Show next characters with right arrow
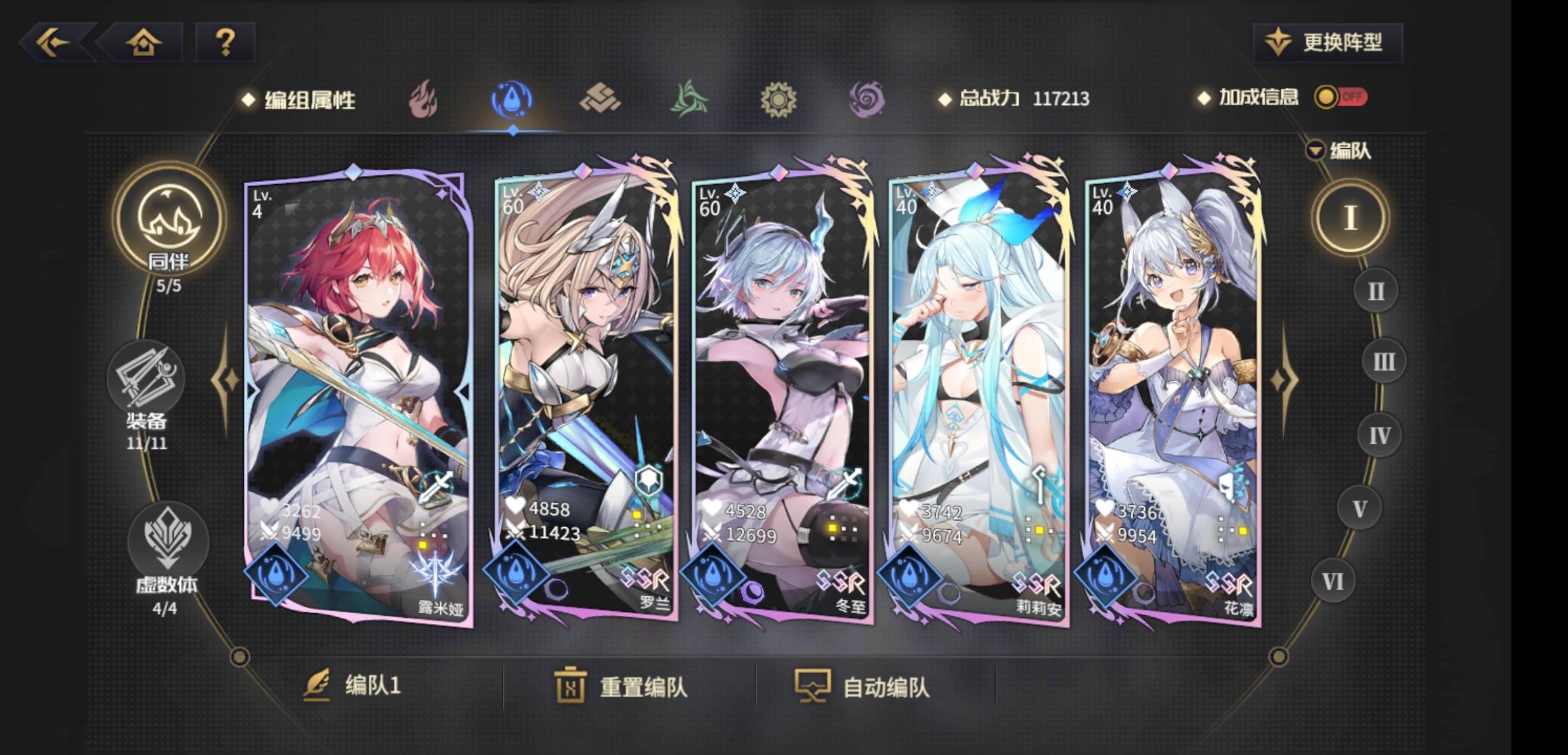Screen dimensions: 1568x755 (1283, 380)
